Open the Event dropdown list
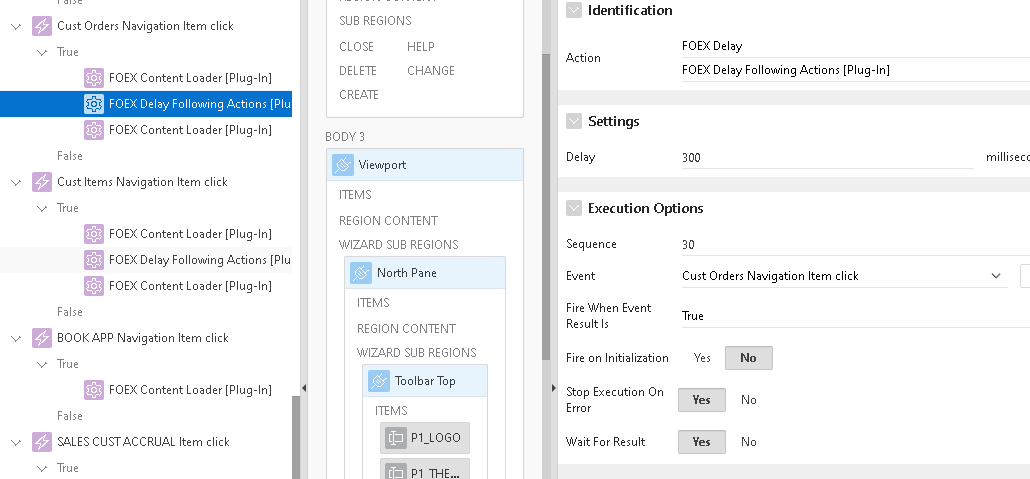 996,276
